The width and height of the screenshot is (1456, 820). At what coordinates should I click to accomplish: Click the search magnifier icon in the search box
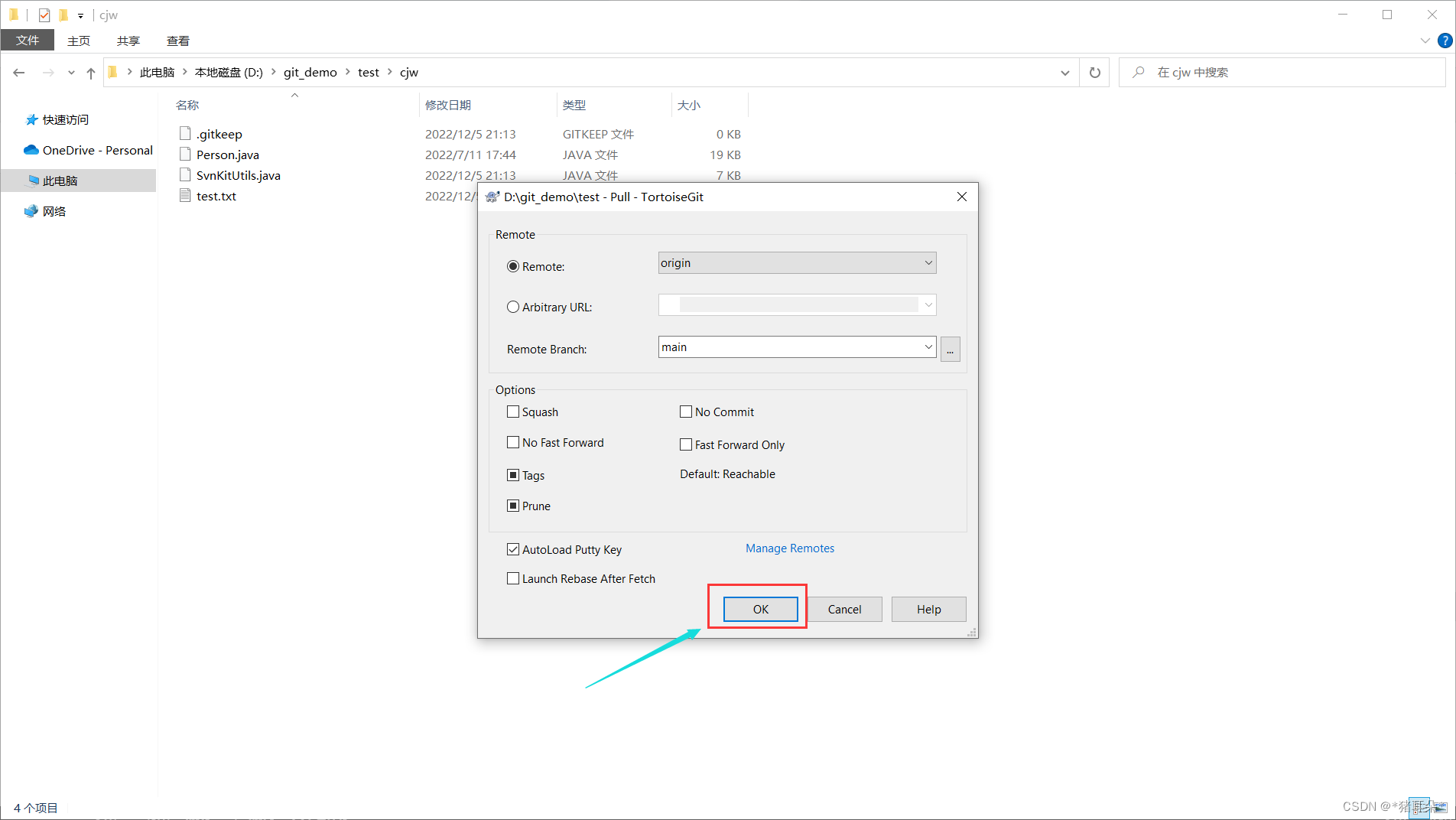(1139, 72)
